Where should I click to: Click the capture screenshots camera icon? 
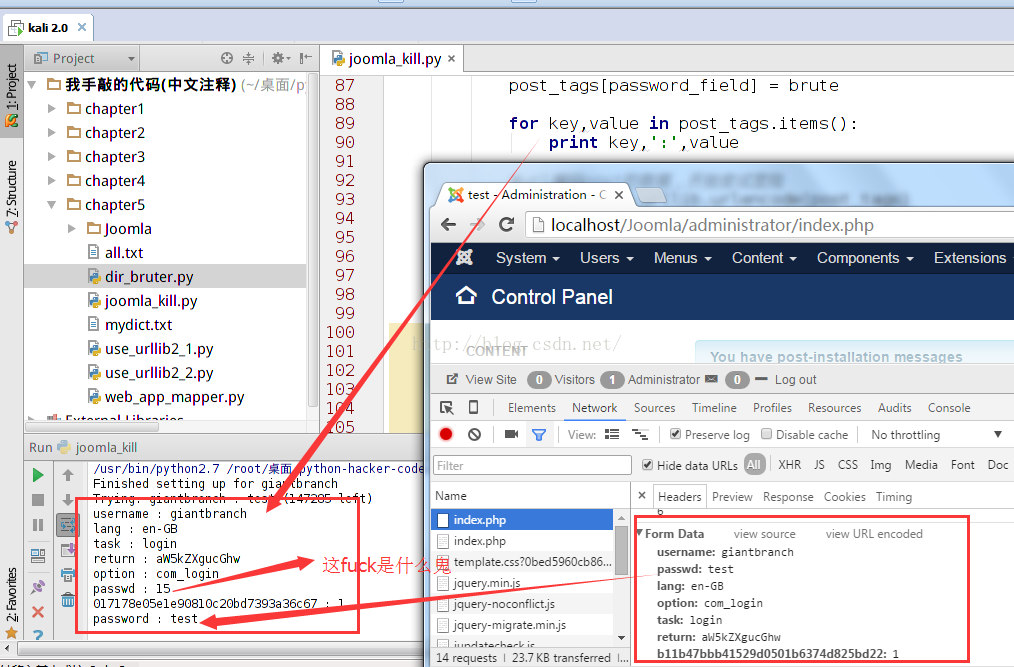pos(511,434)
